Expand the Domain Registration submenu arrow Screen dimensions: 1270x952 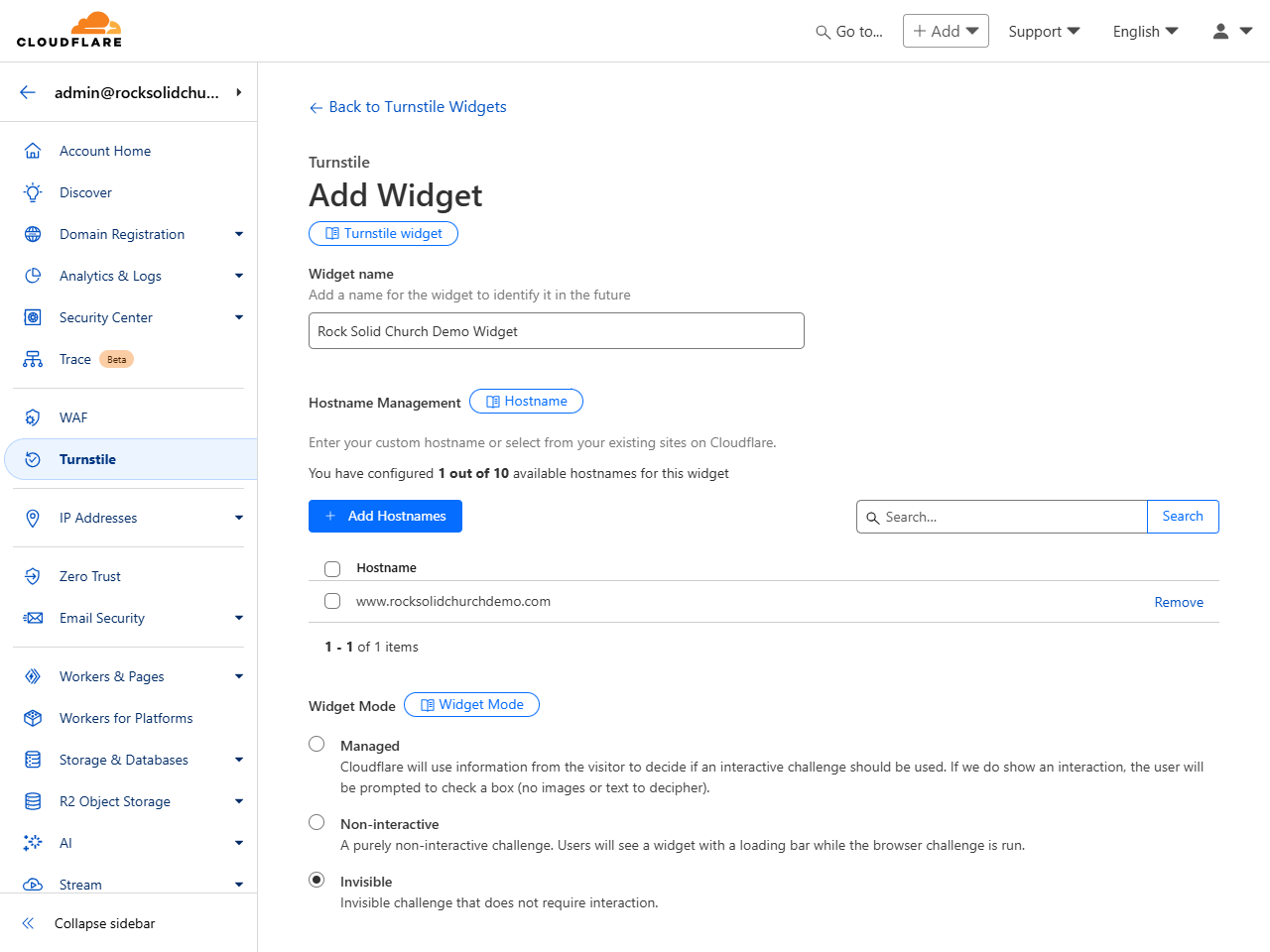pyautogui.click(x=239, y=234)
